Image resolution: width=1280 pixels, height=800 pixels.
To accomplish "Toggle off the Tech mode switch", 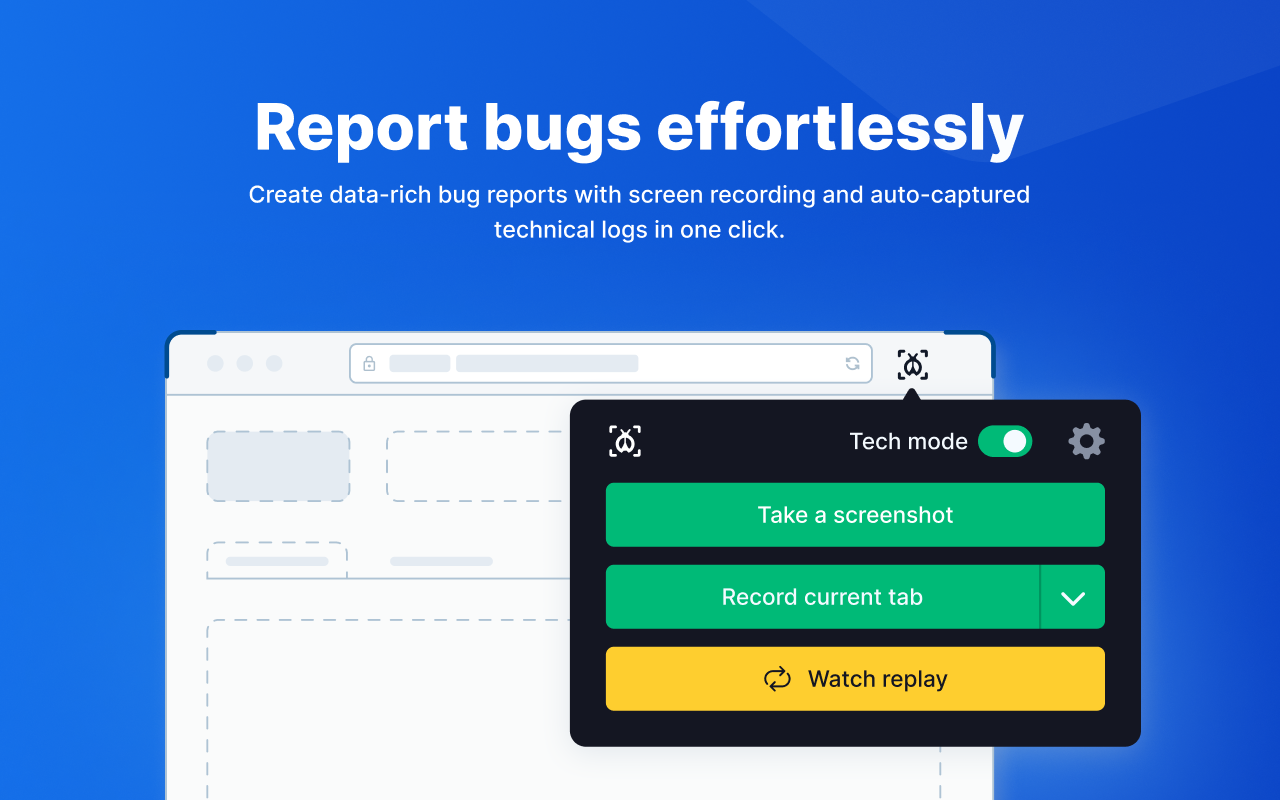I will (x=1005, y=441).
